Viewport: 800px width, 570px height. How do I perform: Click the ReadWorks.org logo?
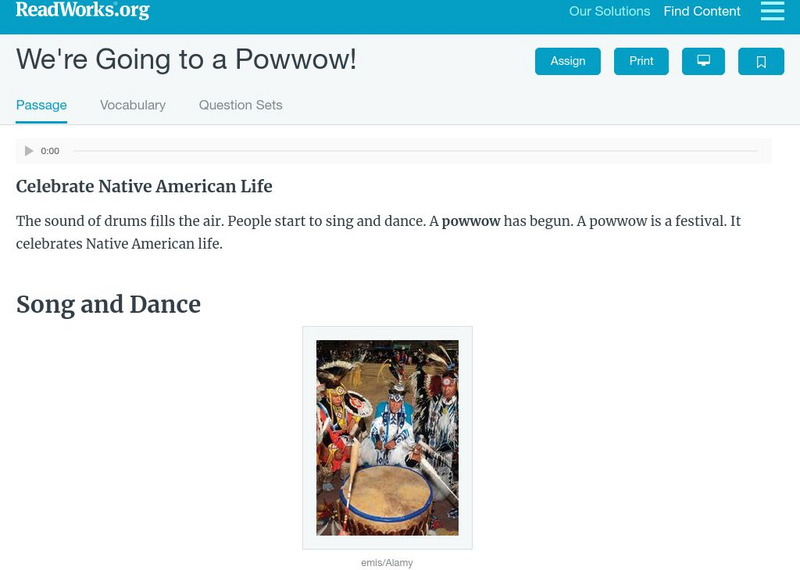click(x=82, y=11)
